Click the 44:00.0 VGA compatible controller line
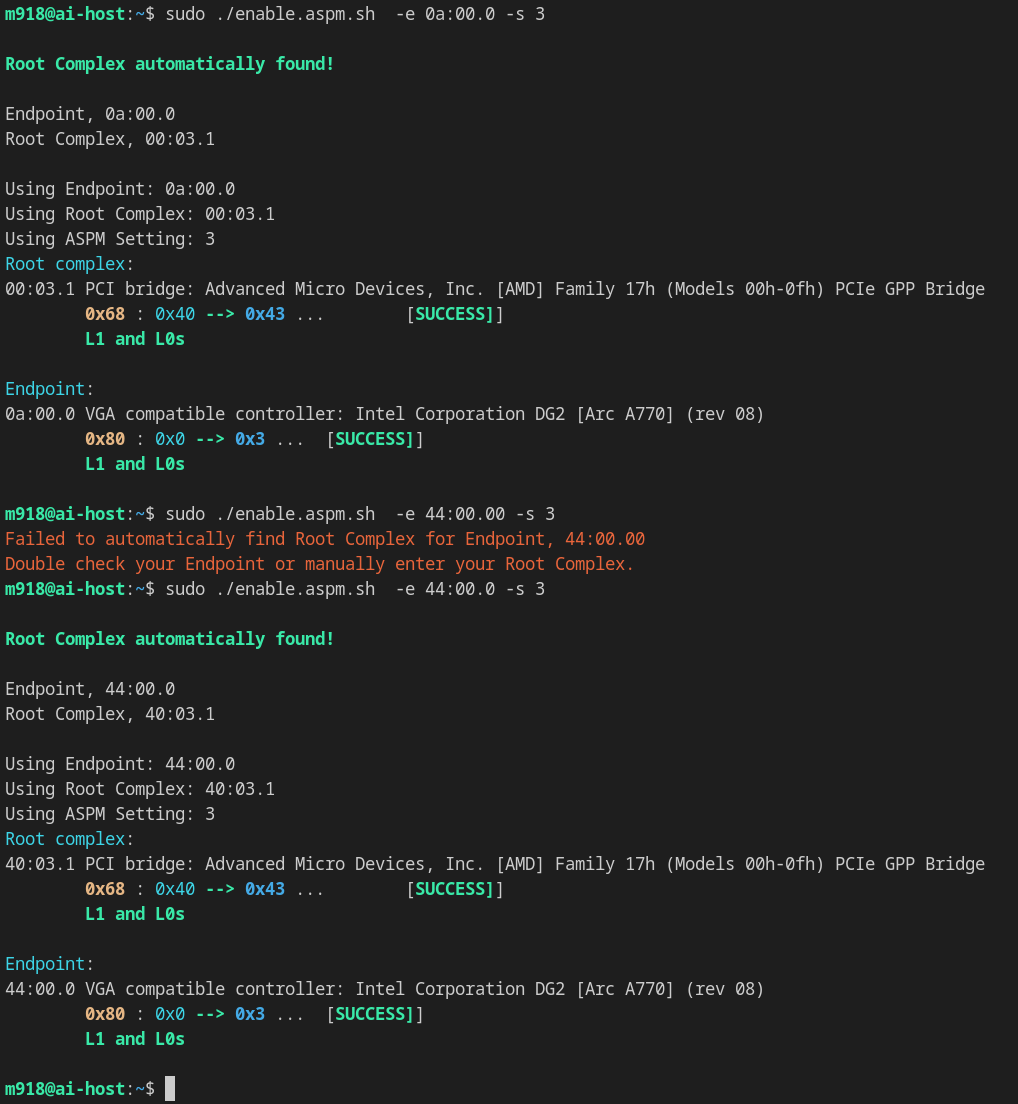1018x1104 pixels. click(385, 989)
